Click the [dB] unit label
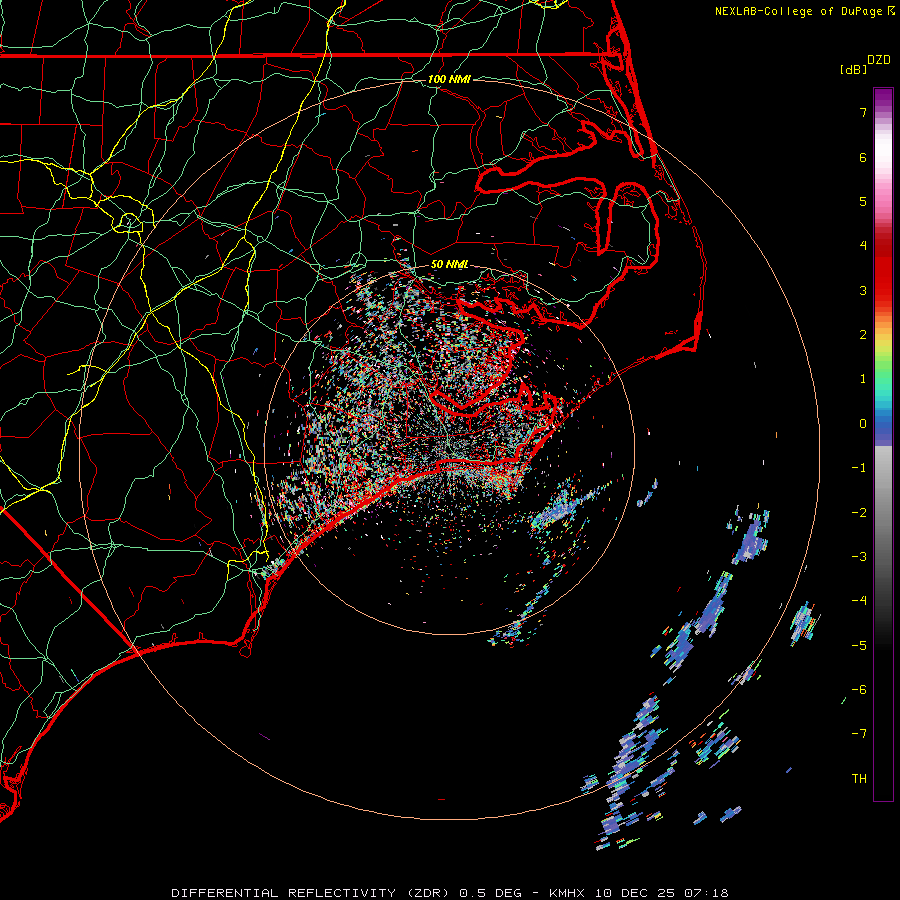The image size is (900, 900). tap(853, 69)
